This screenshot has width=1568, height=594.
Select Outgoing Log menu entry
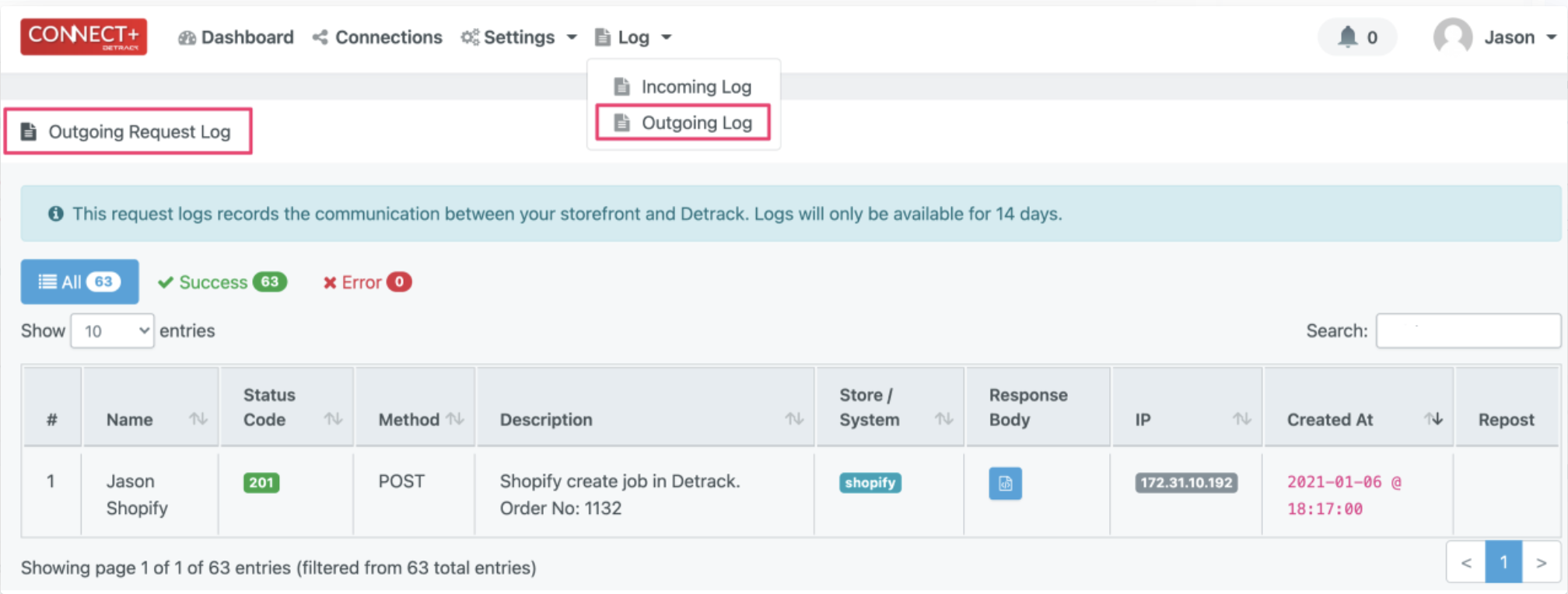[x=683, y=123]
